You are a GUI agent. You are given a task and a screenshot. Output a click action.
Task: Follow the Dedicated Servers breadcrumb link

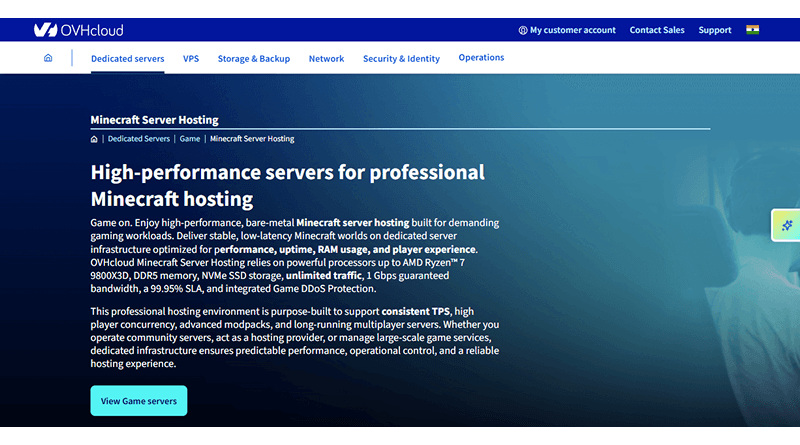138,139
